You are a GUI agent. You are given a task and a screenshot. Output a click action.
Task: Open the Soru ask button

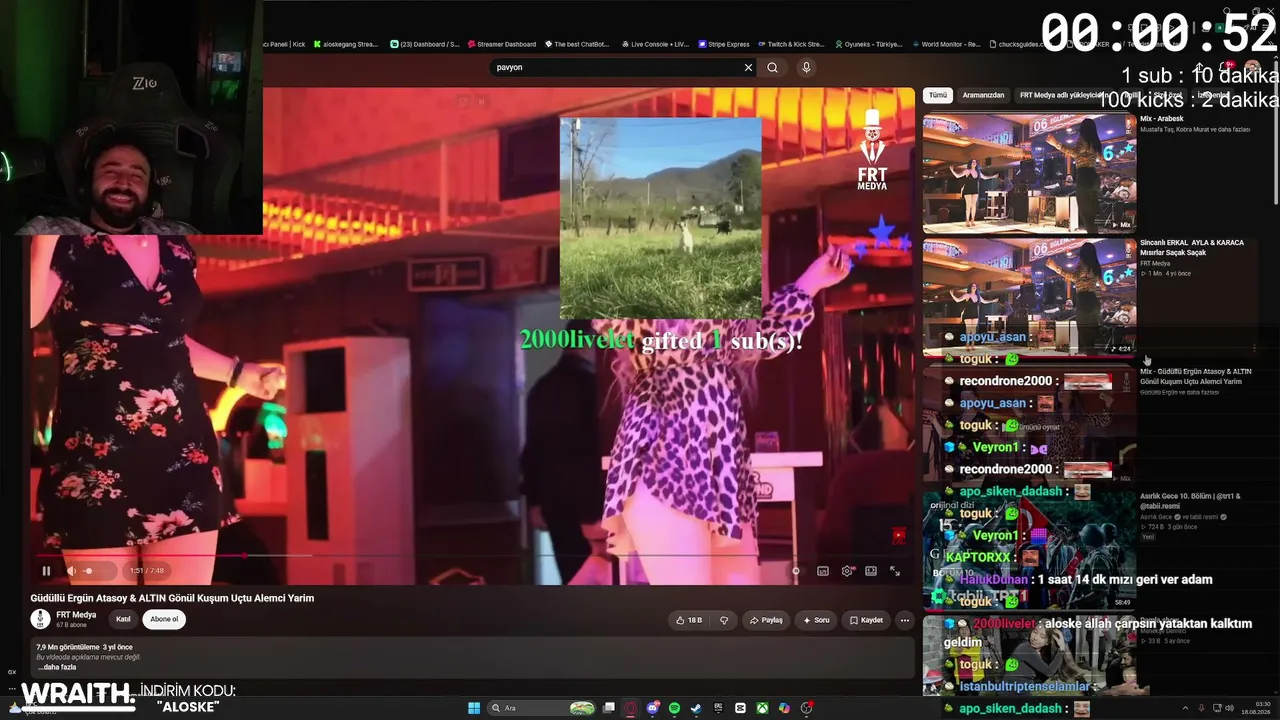[x=816, y=620]
